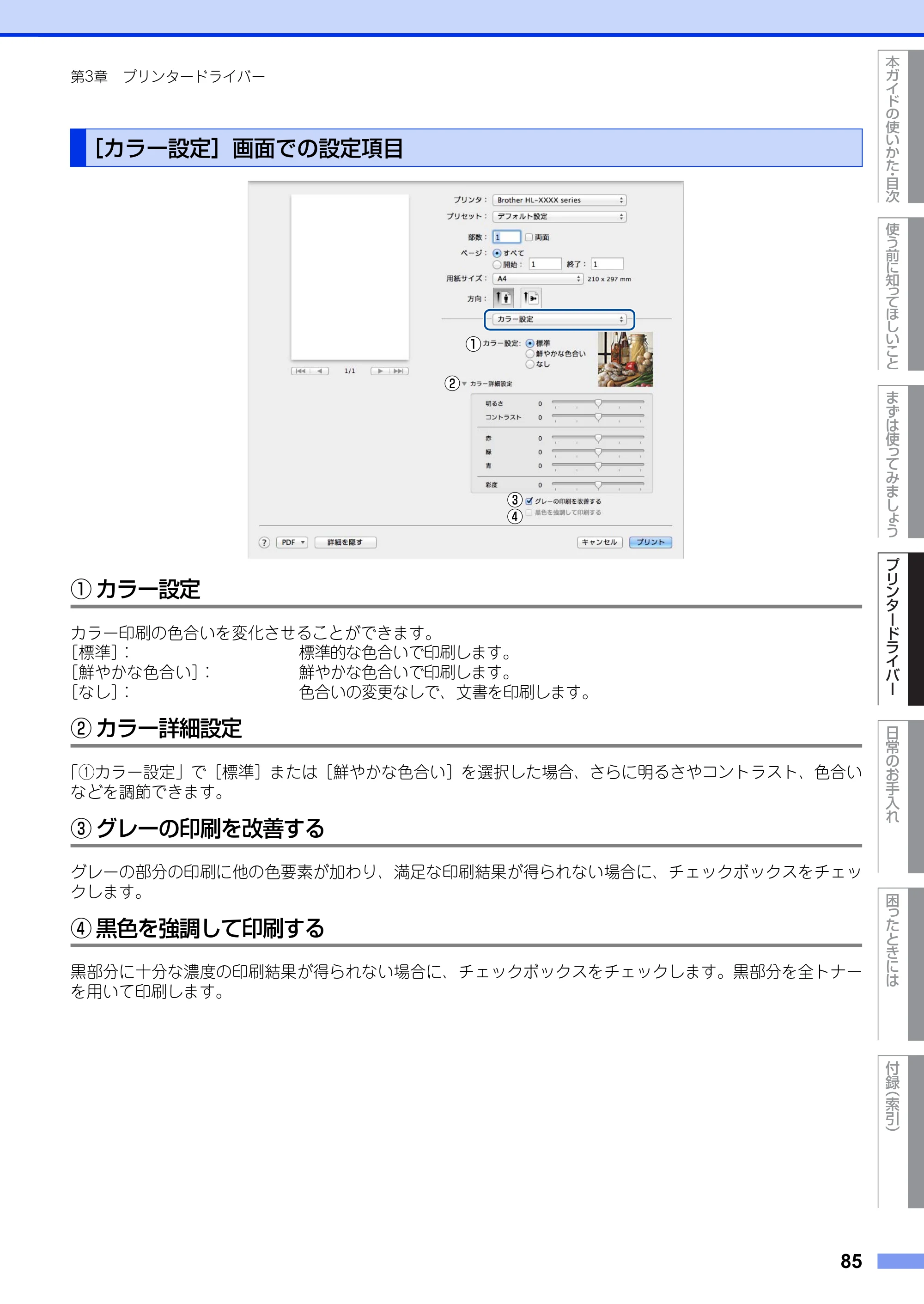Click the キャンセル button
The height and width of the screenshot is (1304, 924).
600,542
